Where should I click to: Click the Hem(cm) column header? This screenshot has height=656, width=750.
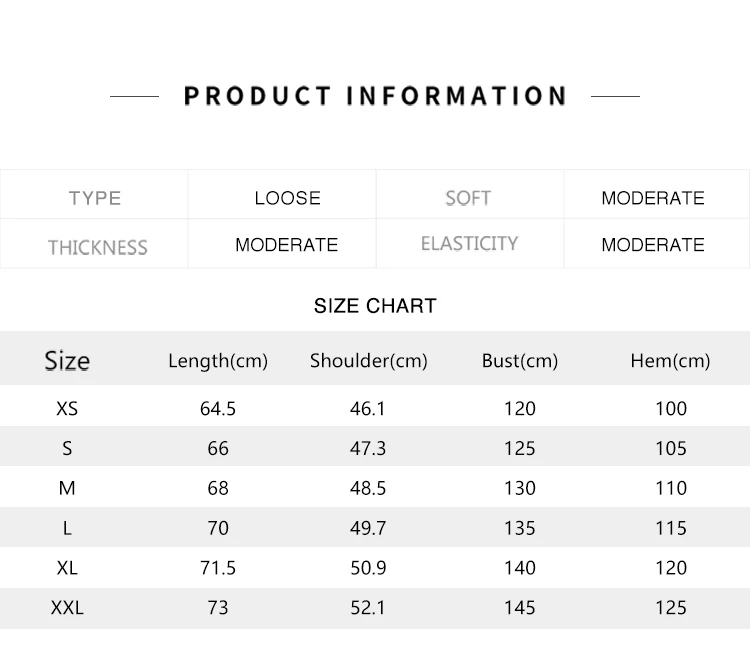[x=671, y=361]
